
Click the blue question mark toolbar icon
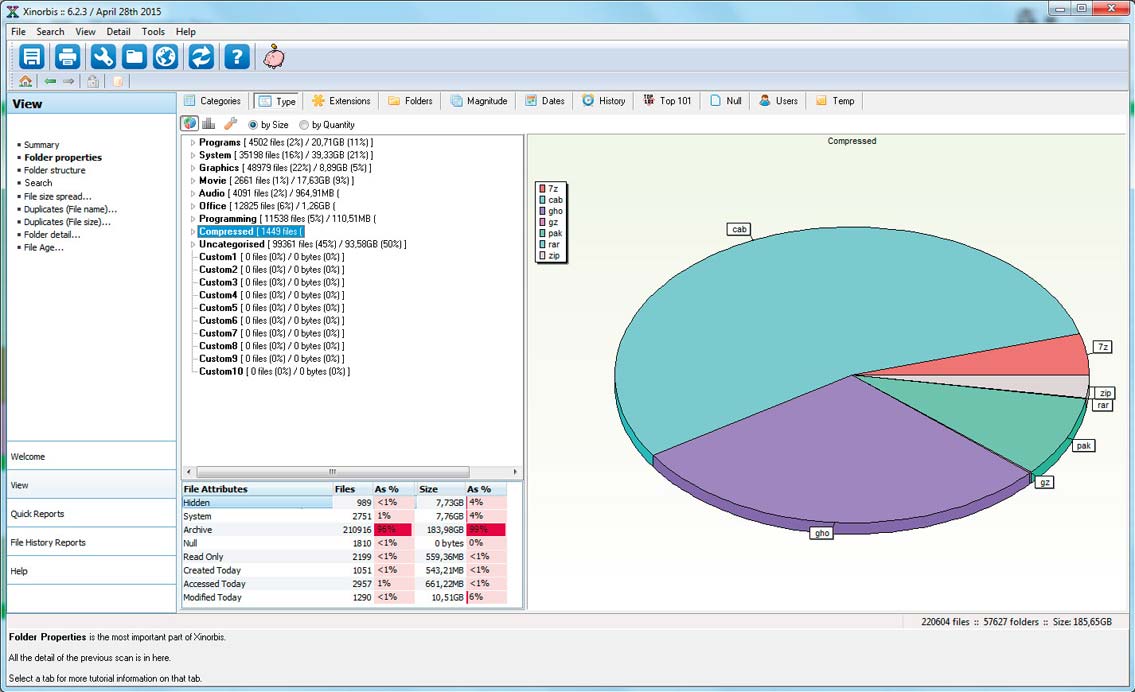[x=237, y=56]
